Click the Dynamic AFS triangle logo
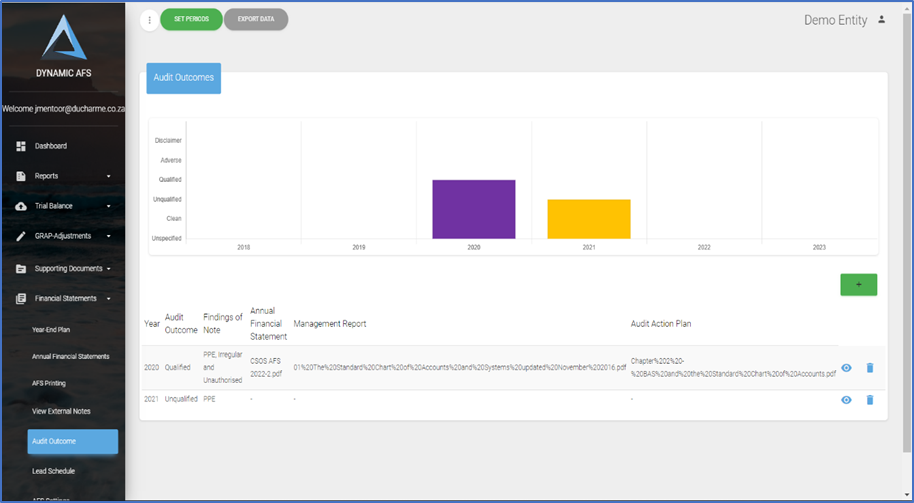This screenshot has height=503, width=914. point(64,38)
